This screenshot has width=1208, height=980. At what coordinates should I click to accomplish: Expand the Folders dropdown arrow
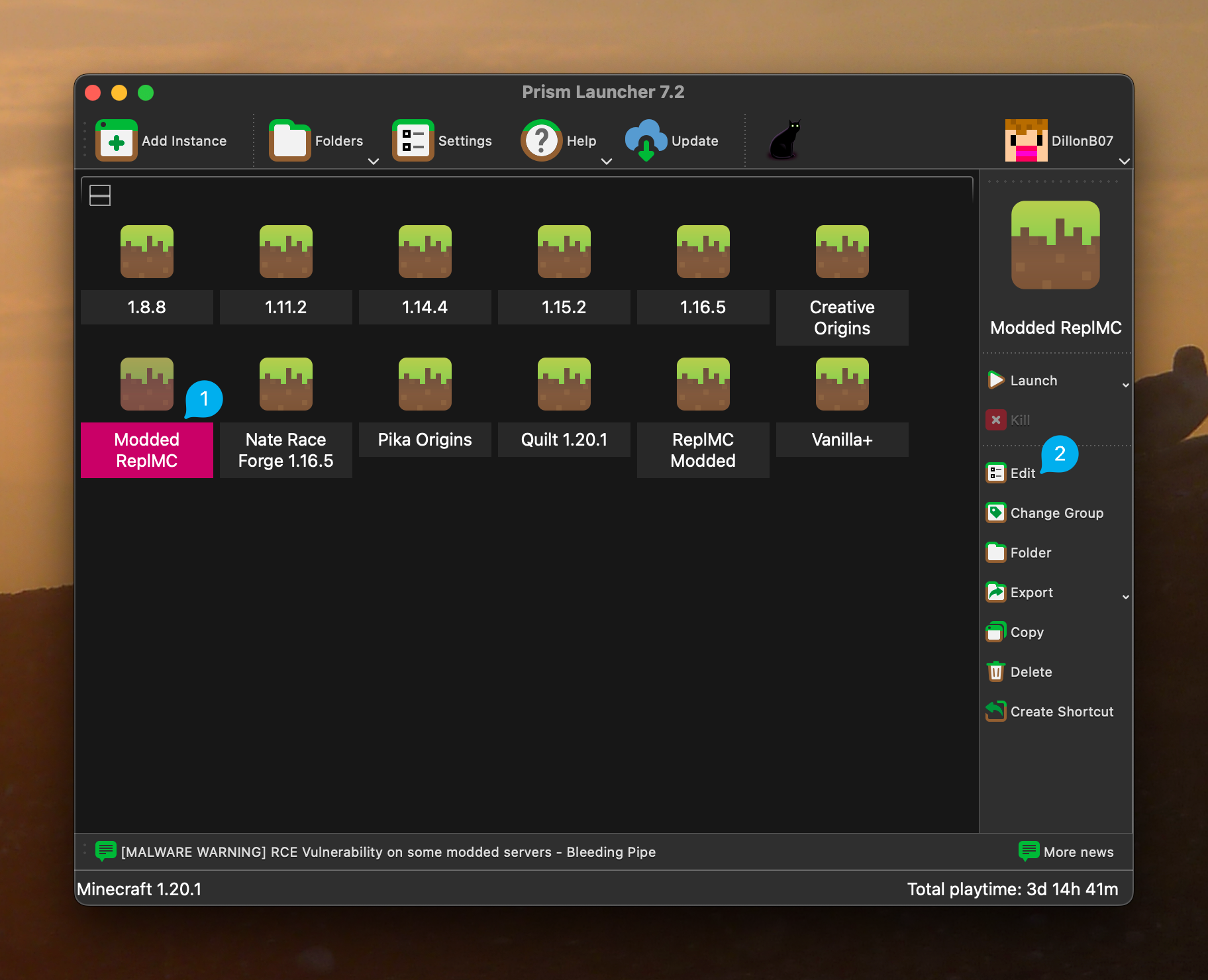[374, 161]
